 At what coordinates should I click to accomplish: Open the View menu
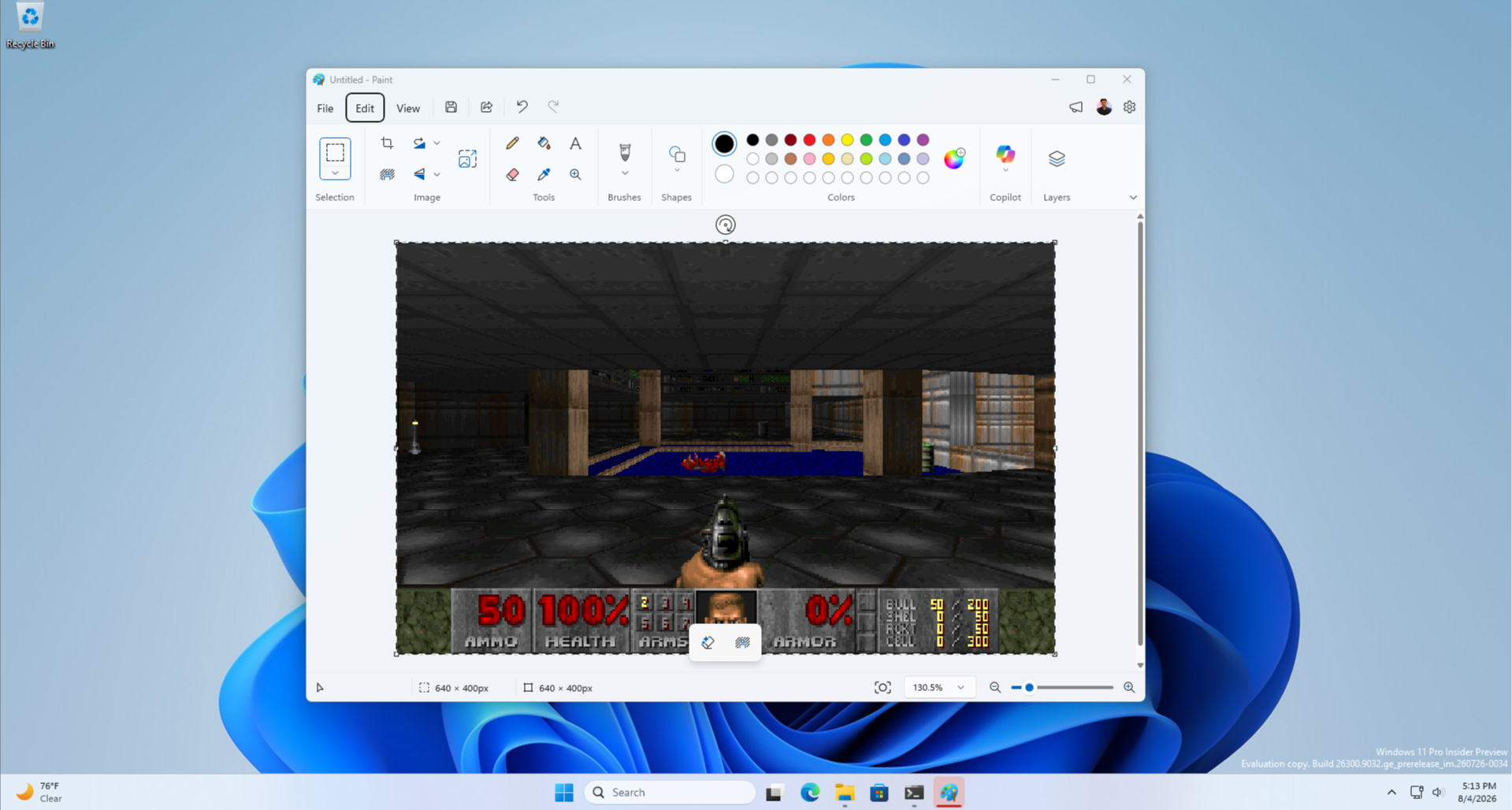pyautogui.click(x=408, y=108)
